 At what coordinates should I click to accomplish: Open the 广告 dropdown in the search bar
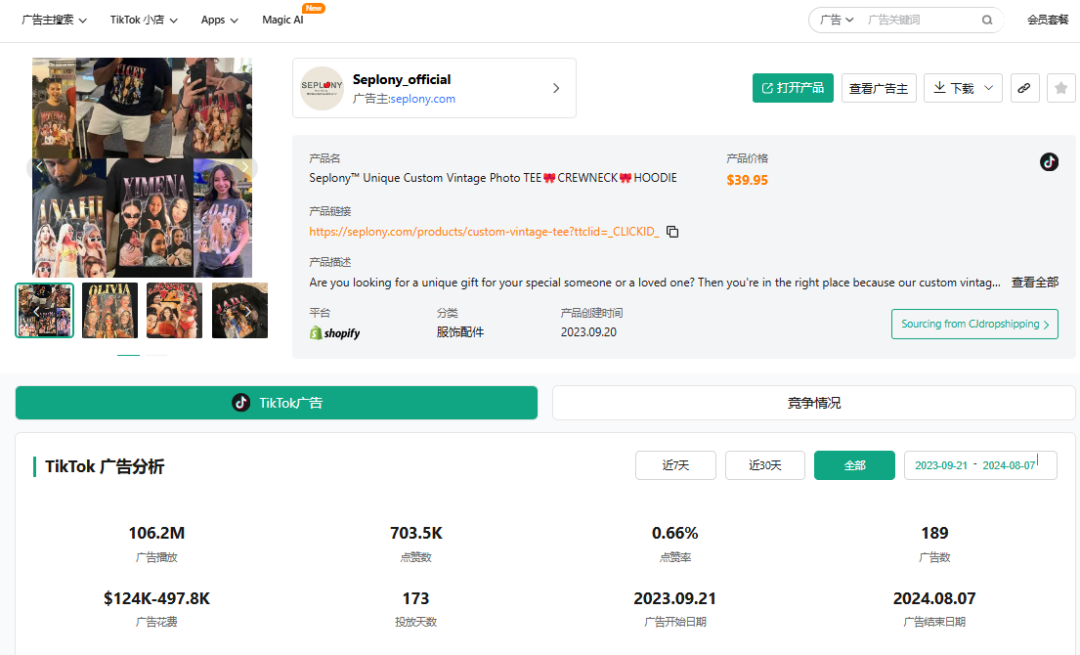[838, 19]
